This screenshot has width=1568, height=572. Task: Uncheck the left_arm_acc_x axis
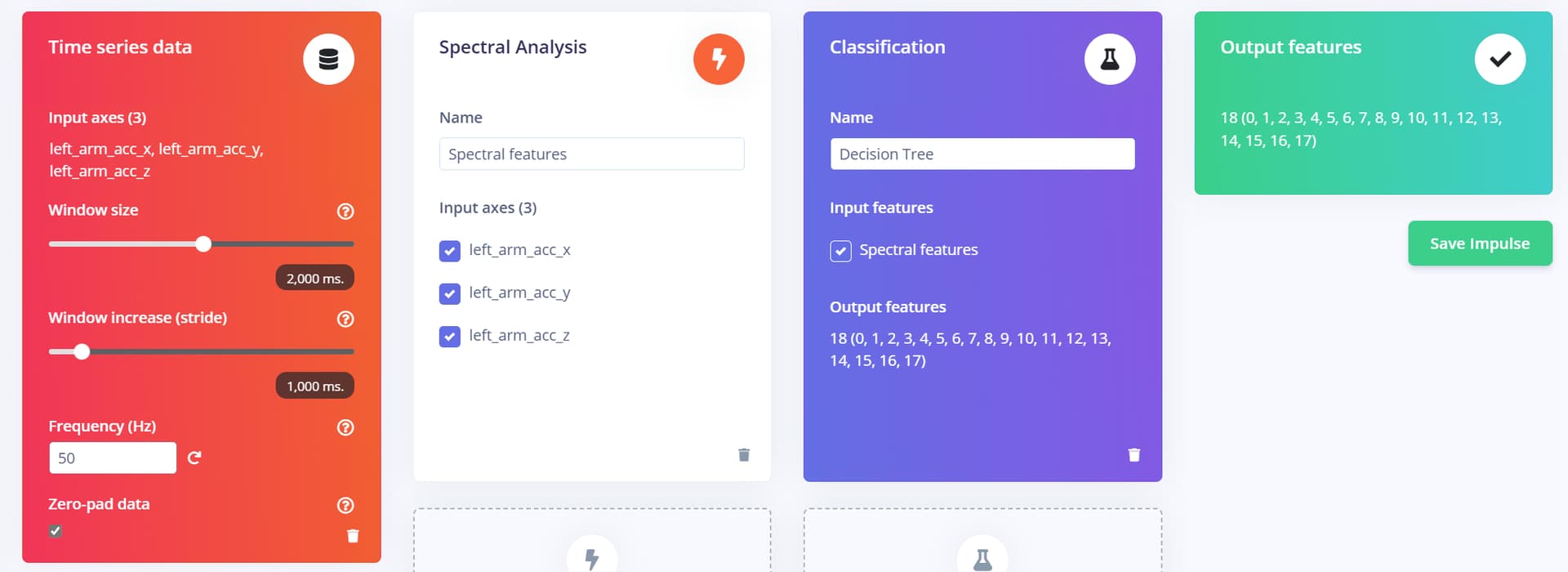[x=450, y=251]
